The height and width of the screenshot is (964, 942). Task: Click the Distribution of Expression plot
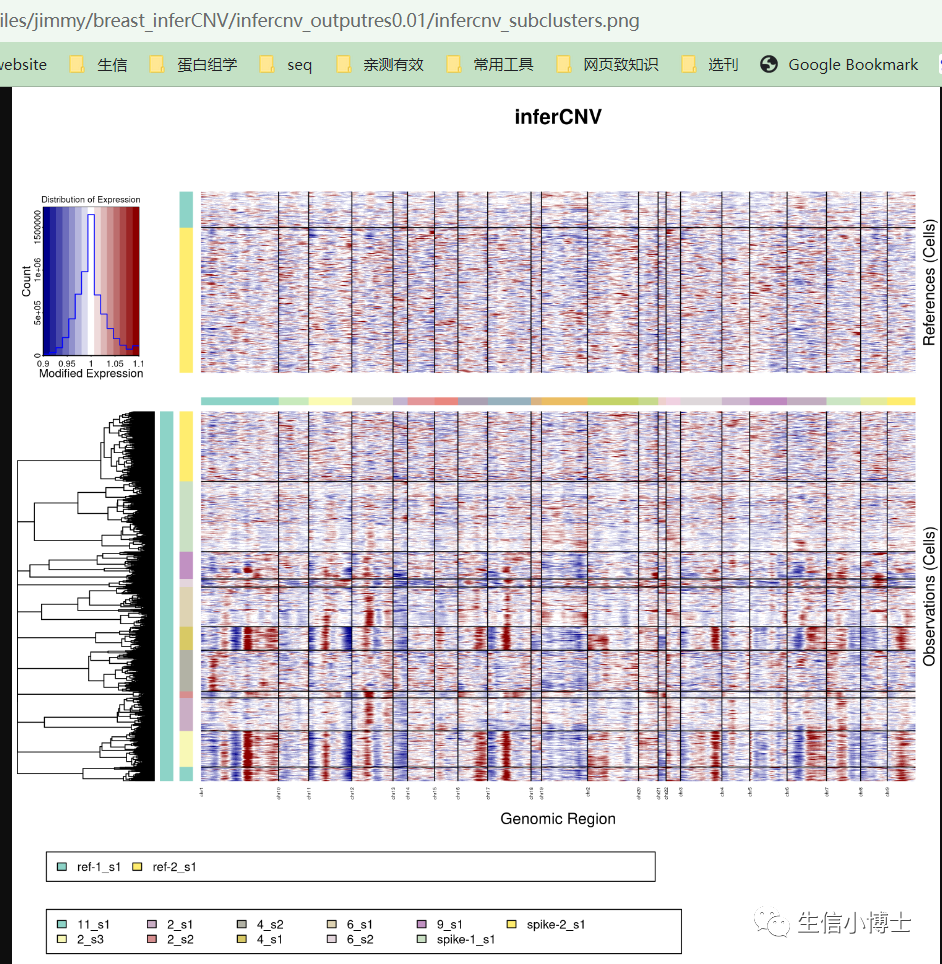[x=90, y=280]
